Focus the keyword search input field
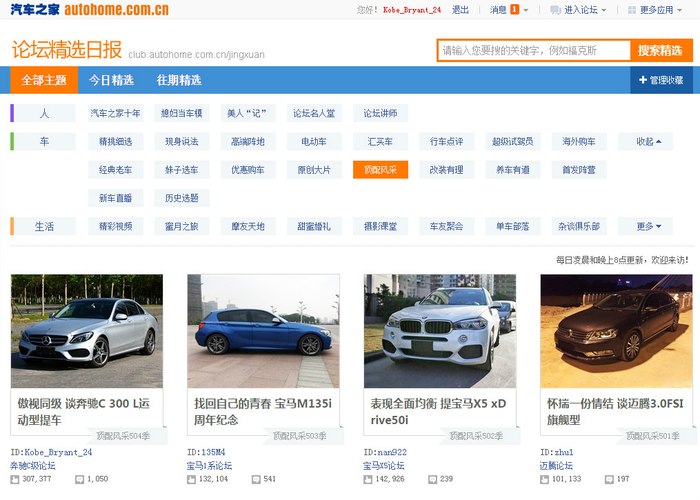The height and width of the screenshot is (500, 700). (534, 50)
